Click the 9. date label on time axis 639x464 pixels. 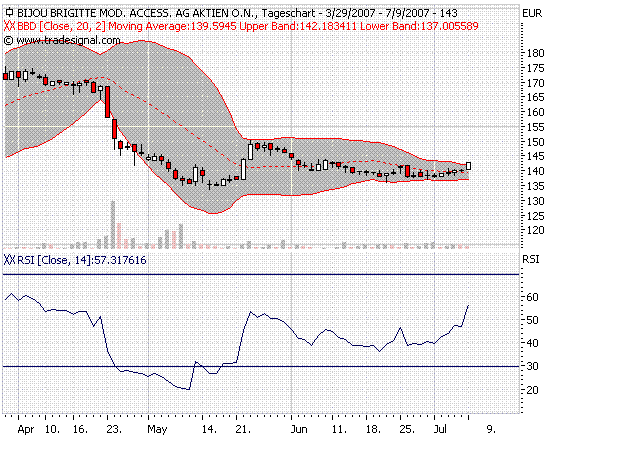[491, 429]
